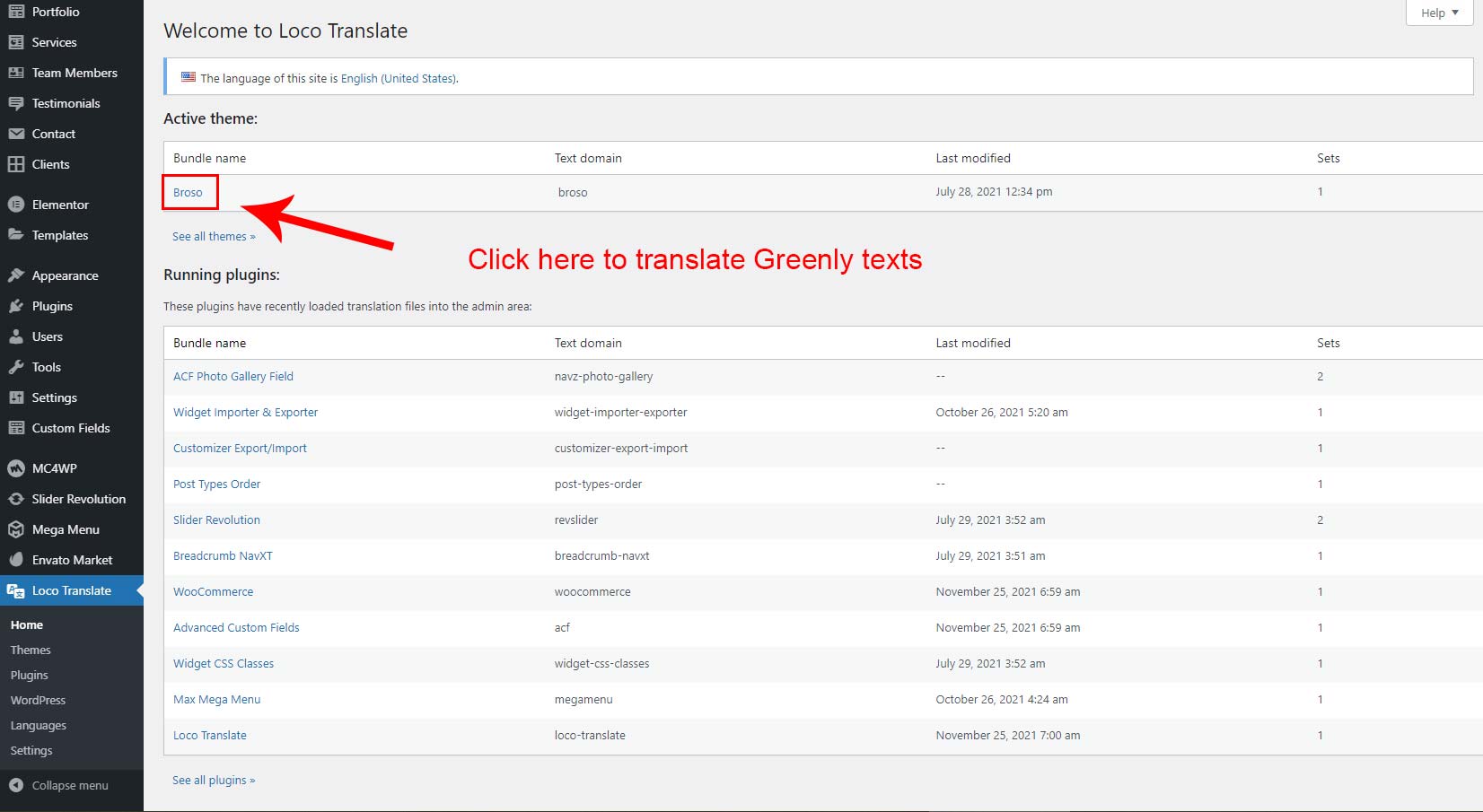Open the Themes submenu item
This screenshot has width=1483, height=812.
[x=31, y=650]
